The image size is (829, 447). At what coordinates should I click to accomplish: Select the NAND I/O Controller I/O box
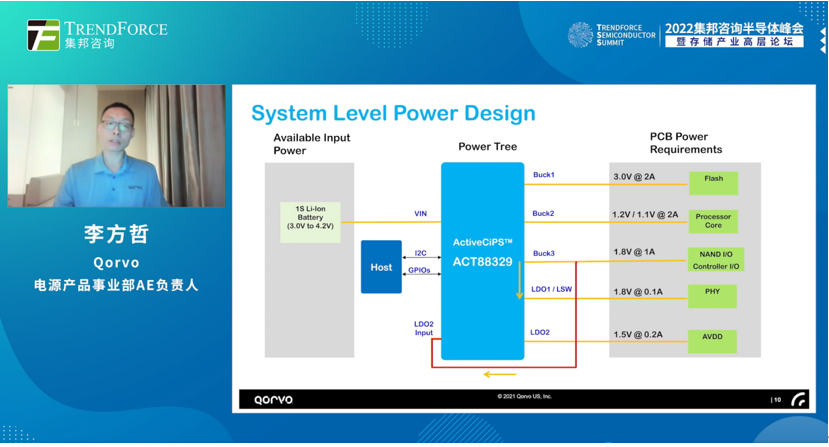[716, 260]
